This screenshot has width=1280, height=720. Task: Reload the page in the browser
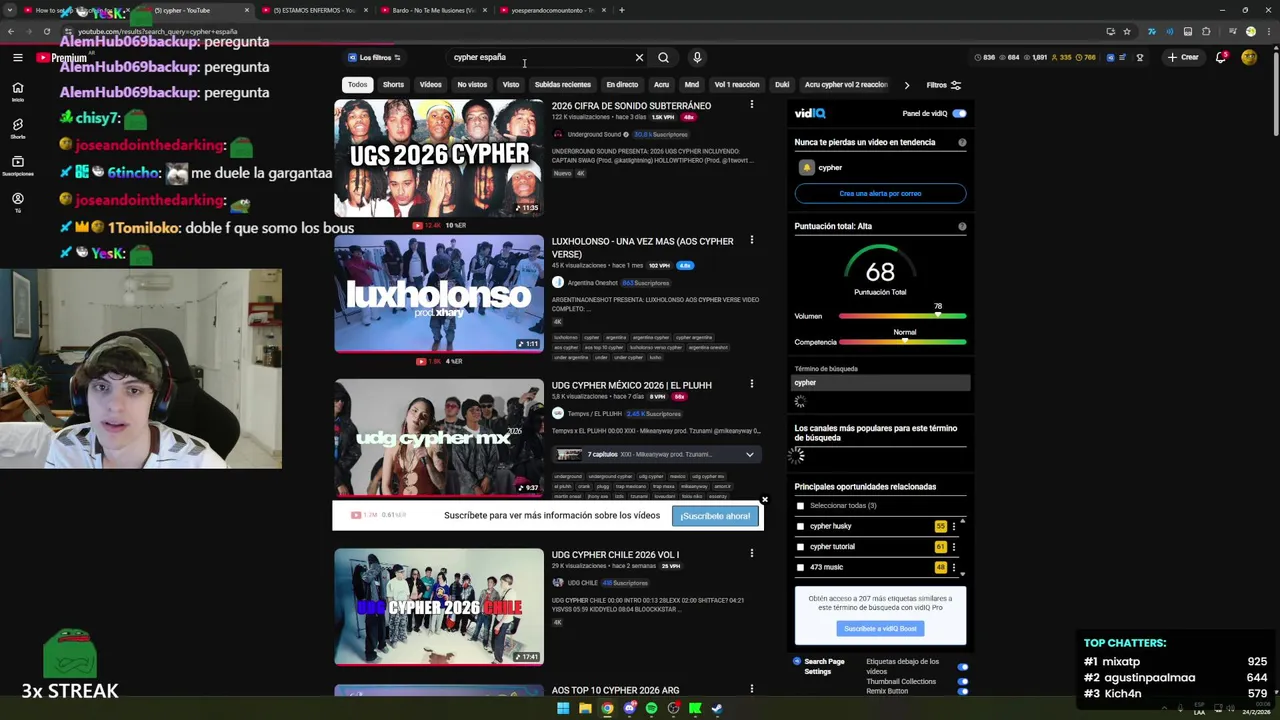click(x=47, y=31)
